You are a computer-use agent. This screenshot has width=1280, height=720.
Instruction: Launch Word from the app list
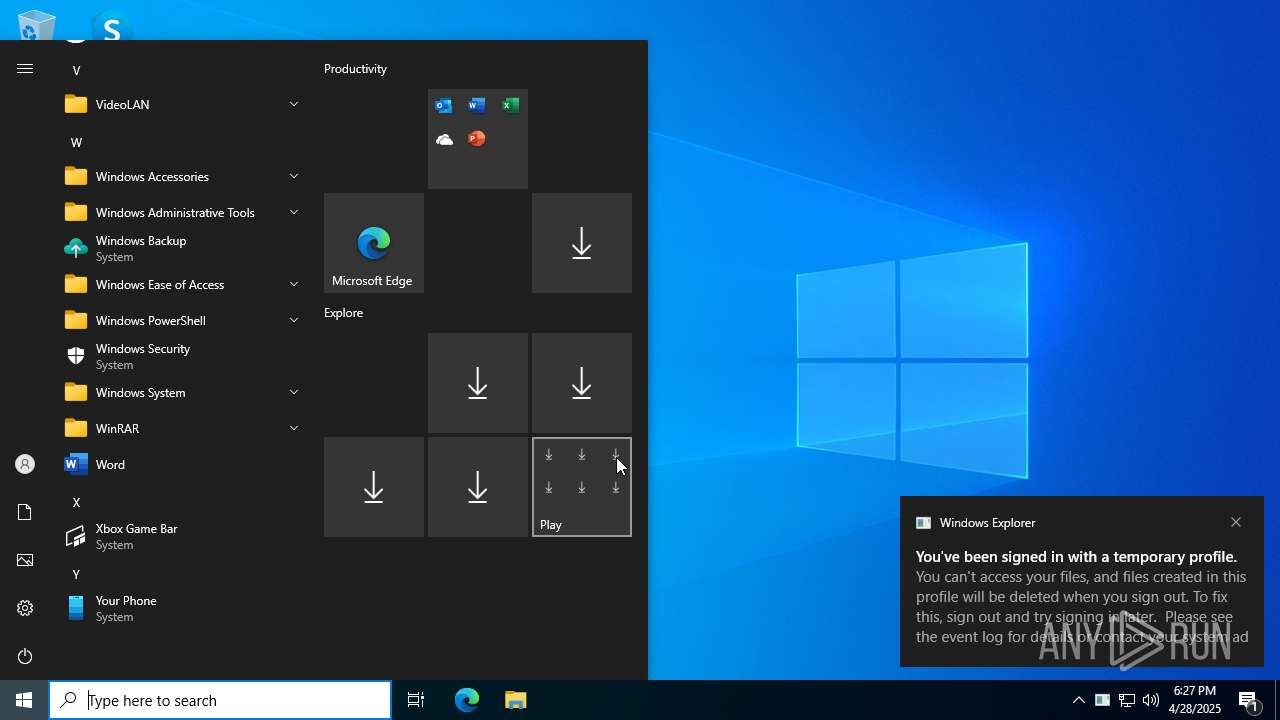182,464
